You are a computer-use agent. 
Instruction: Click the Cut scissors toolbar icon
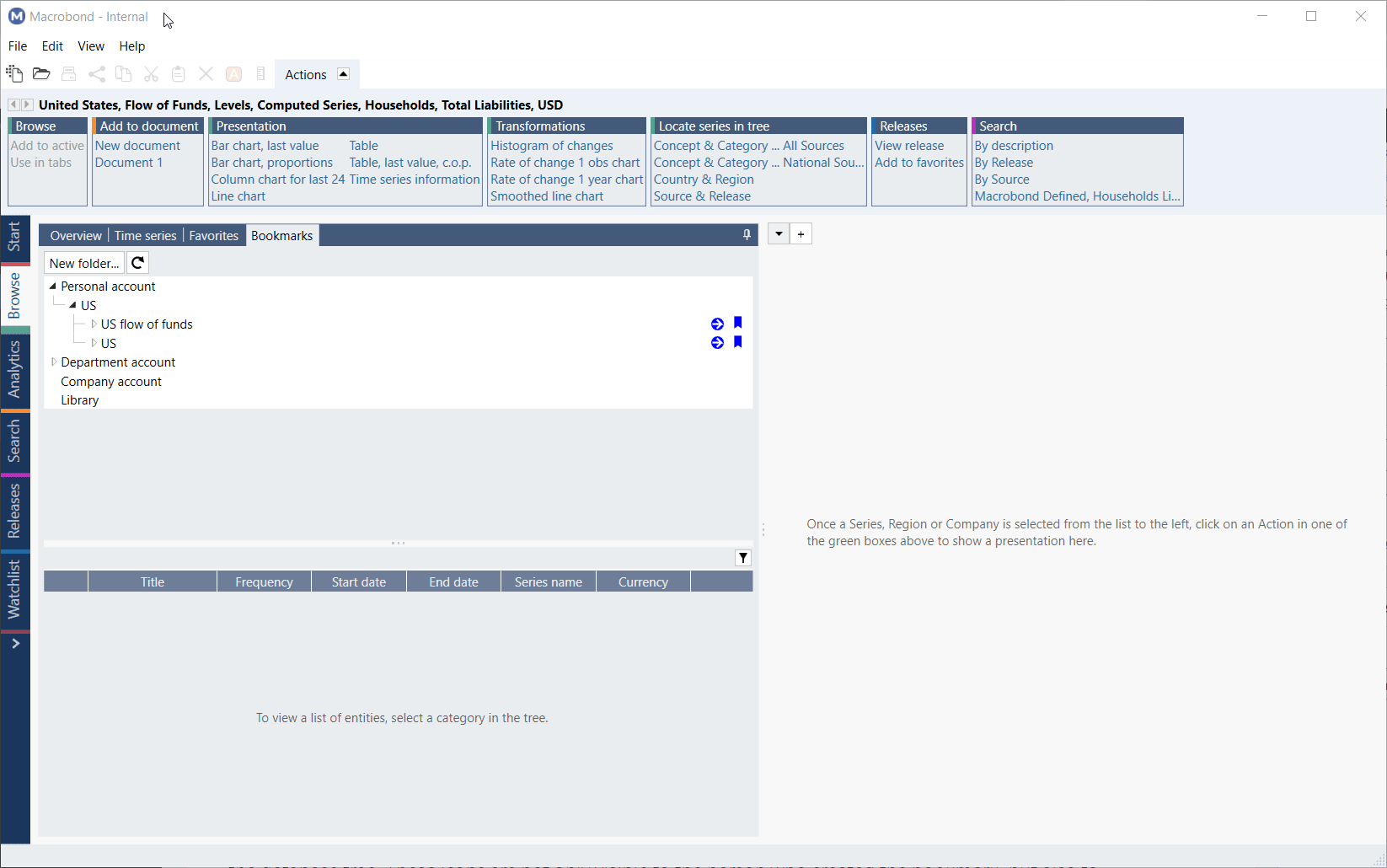tap(152, 74)
